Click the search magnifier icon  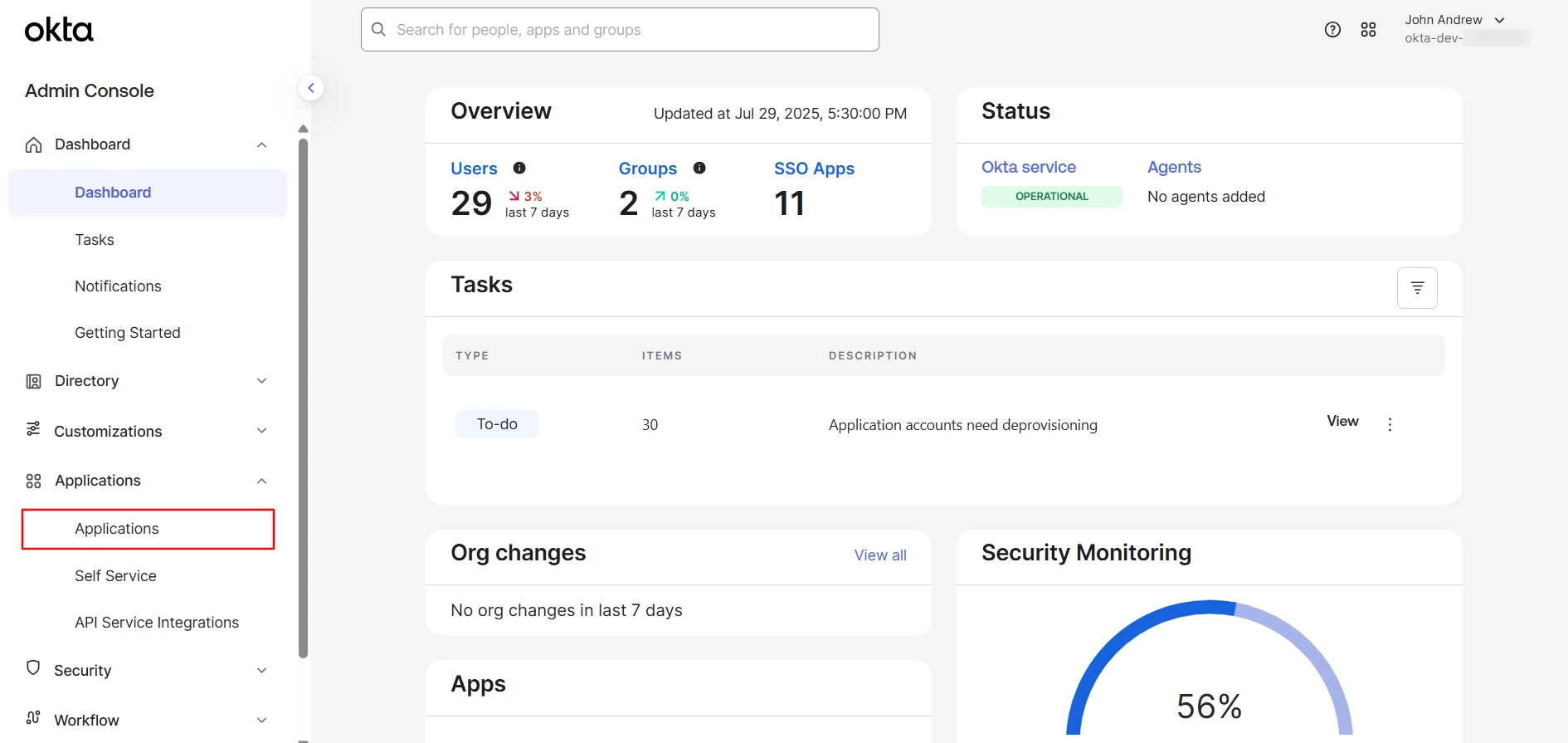click(x=379, y=29)
